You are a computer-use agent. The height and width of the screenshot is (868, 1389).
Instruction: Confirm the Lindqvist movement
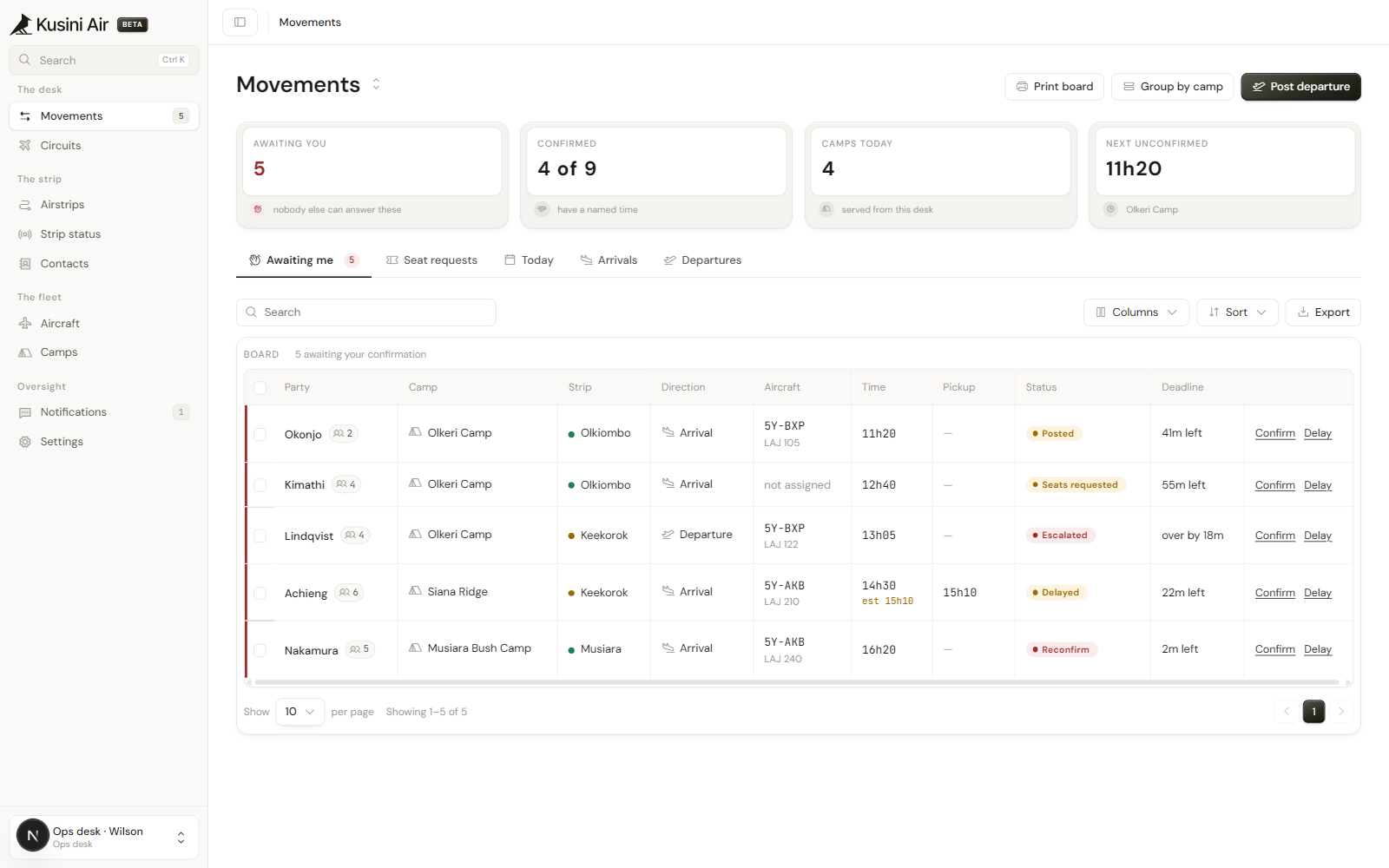[x=1274, y=536]
